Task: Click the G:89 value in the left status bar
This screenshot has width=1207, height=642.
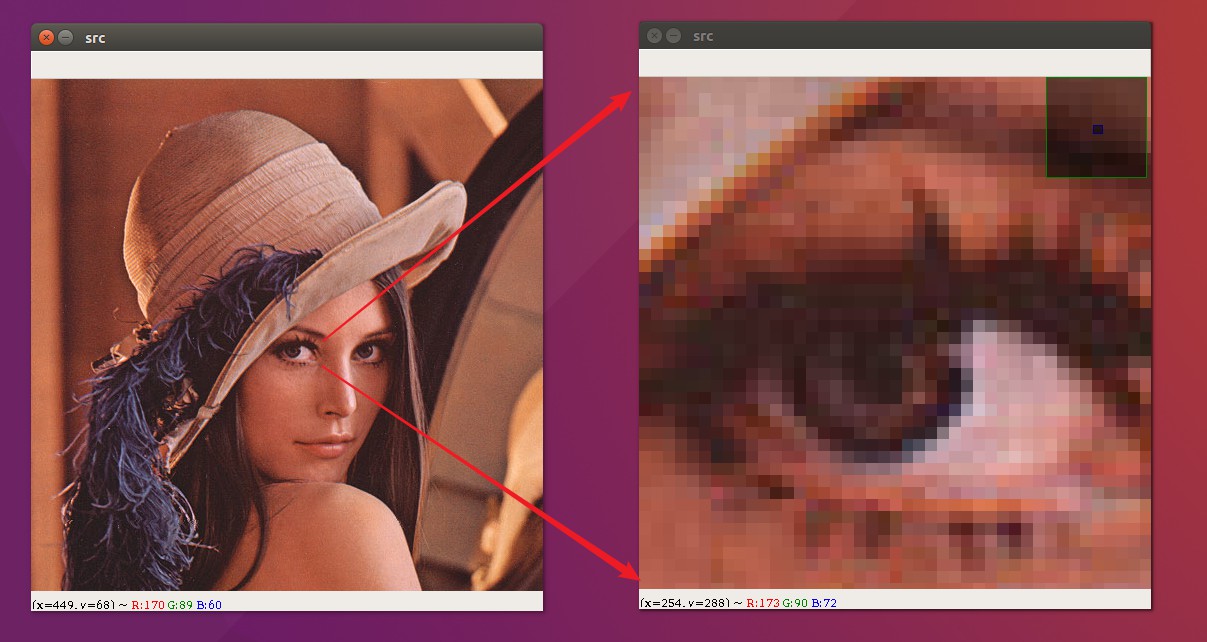Action: (180, 604)
